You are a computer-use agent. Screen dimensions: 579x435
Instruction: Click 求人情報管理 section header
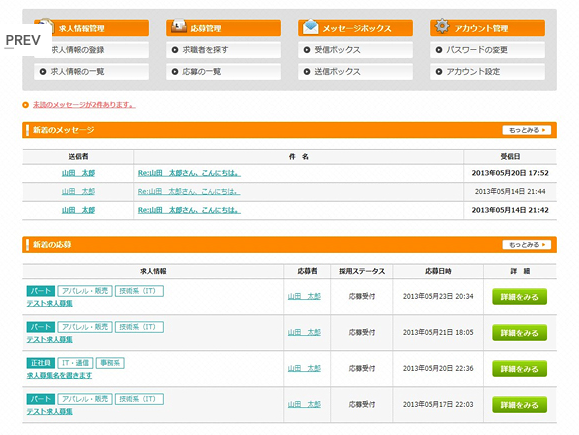pyautogui.click(x=92, y=28)
